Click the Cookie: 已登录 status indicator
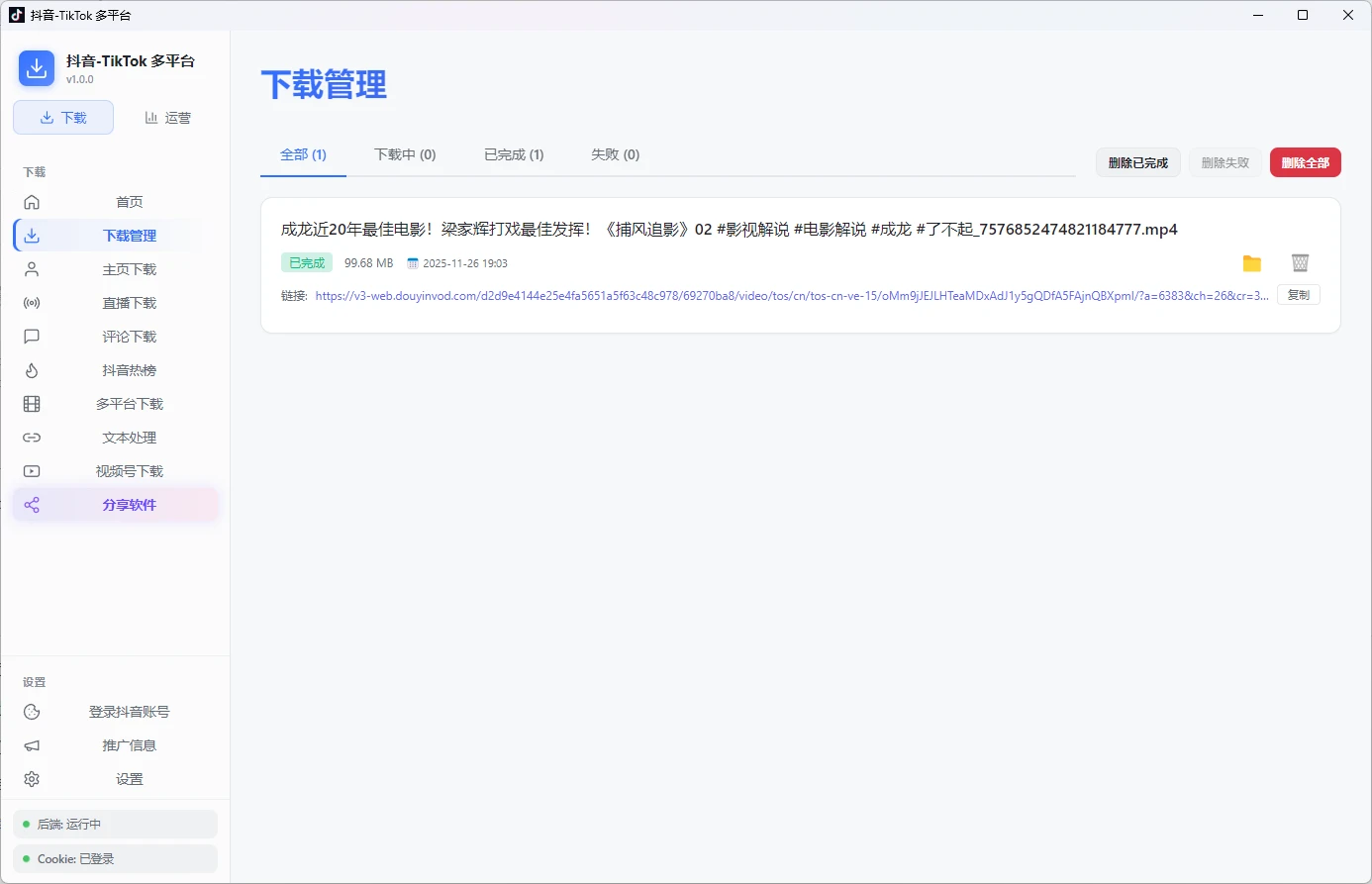The width and height of the screenshot is (1372, 884). pos(115,858)
